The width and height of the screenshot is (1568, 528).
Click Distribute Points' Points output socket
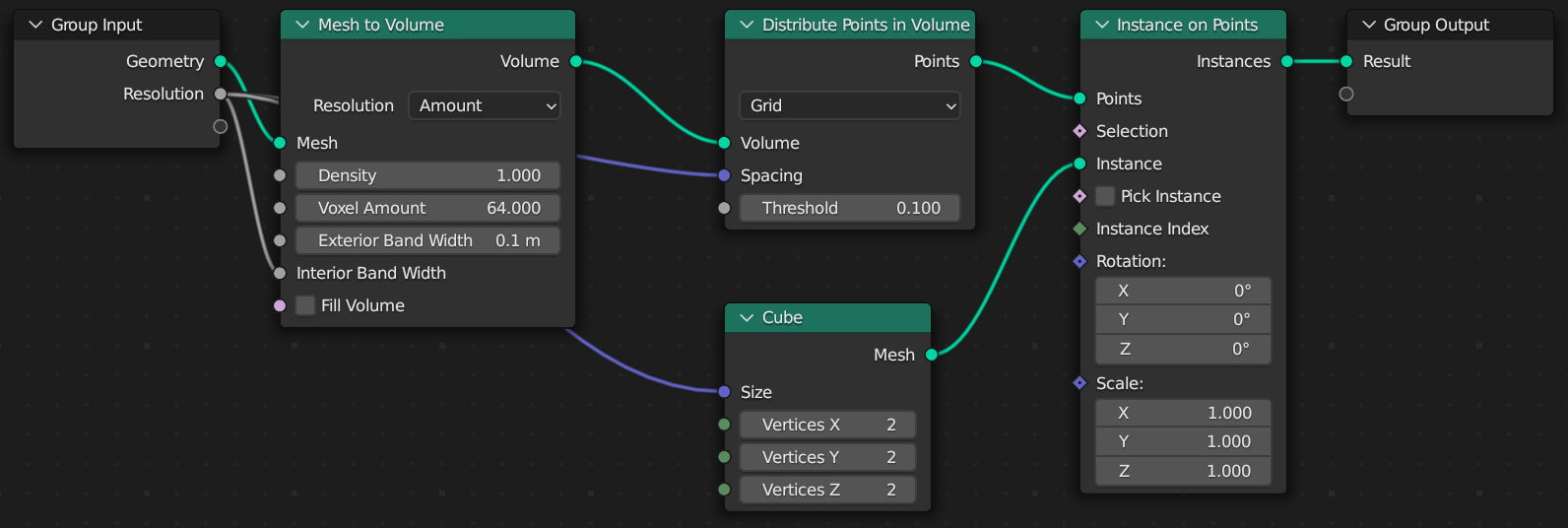pos(976,61)
